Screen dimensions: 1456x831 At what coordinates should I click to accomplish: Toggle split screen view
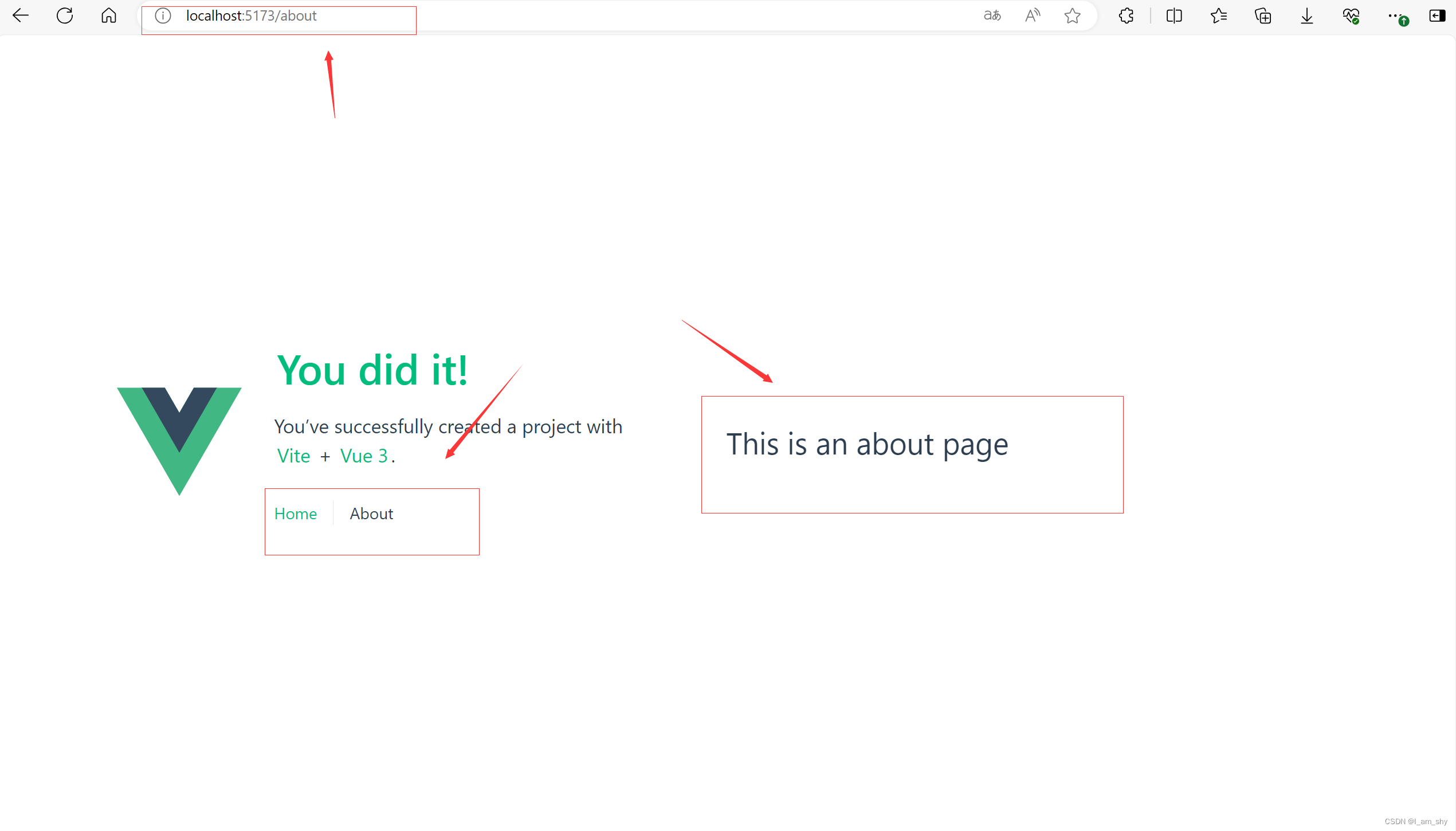click(x=1174, y=15)
